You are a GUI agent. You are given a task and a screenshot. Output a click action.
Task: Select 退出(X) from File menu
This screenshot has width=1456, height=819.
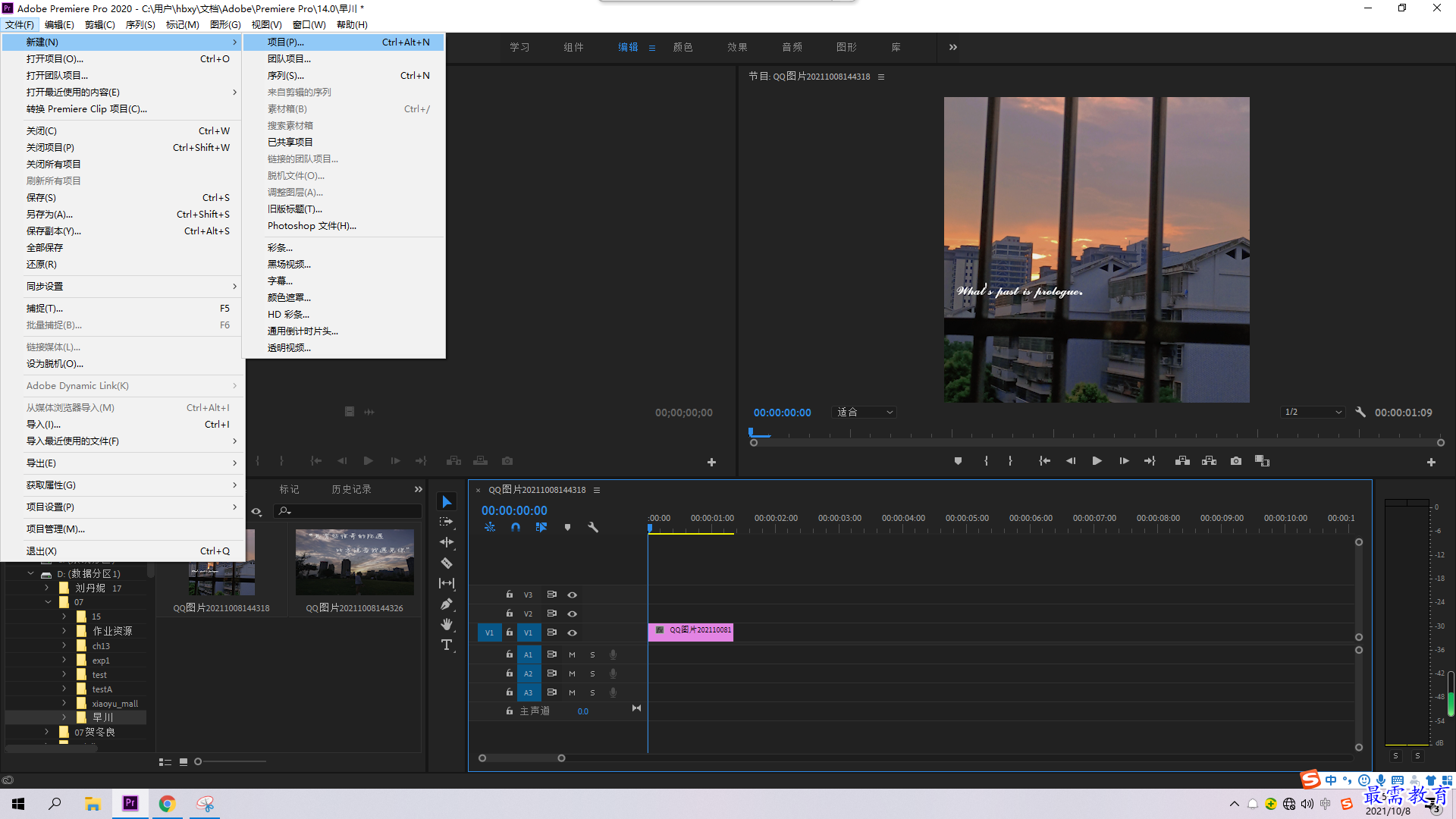tap(122, 551)
